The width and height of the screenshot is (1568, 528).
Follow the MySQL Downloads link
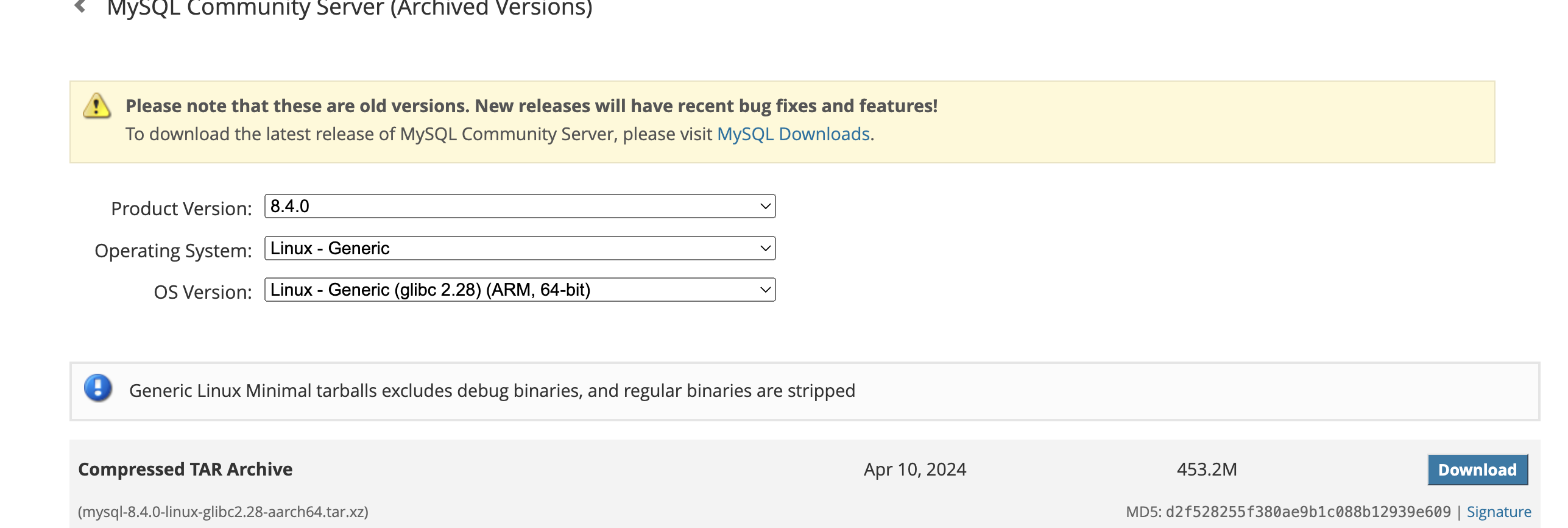coord(793,134)
